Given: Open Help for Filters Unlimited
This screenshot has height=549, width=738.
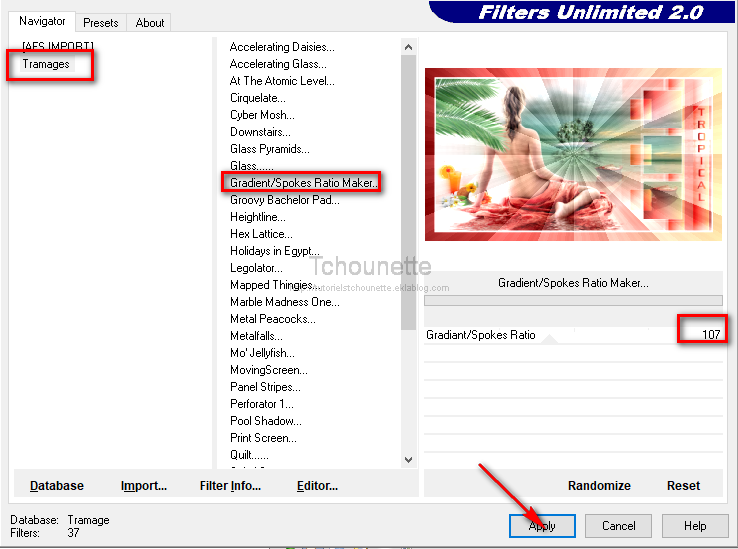Looking at the screenshot, I should click(x=695, y=526).
